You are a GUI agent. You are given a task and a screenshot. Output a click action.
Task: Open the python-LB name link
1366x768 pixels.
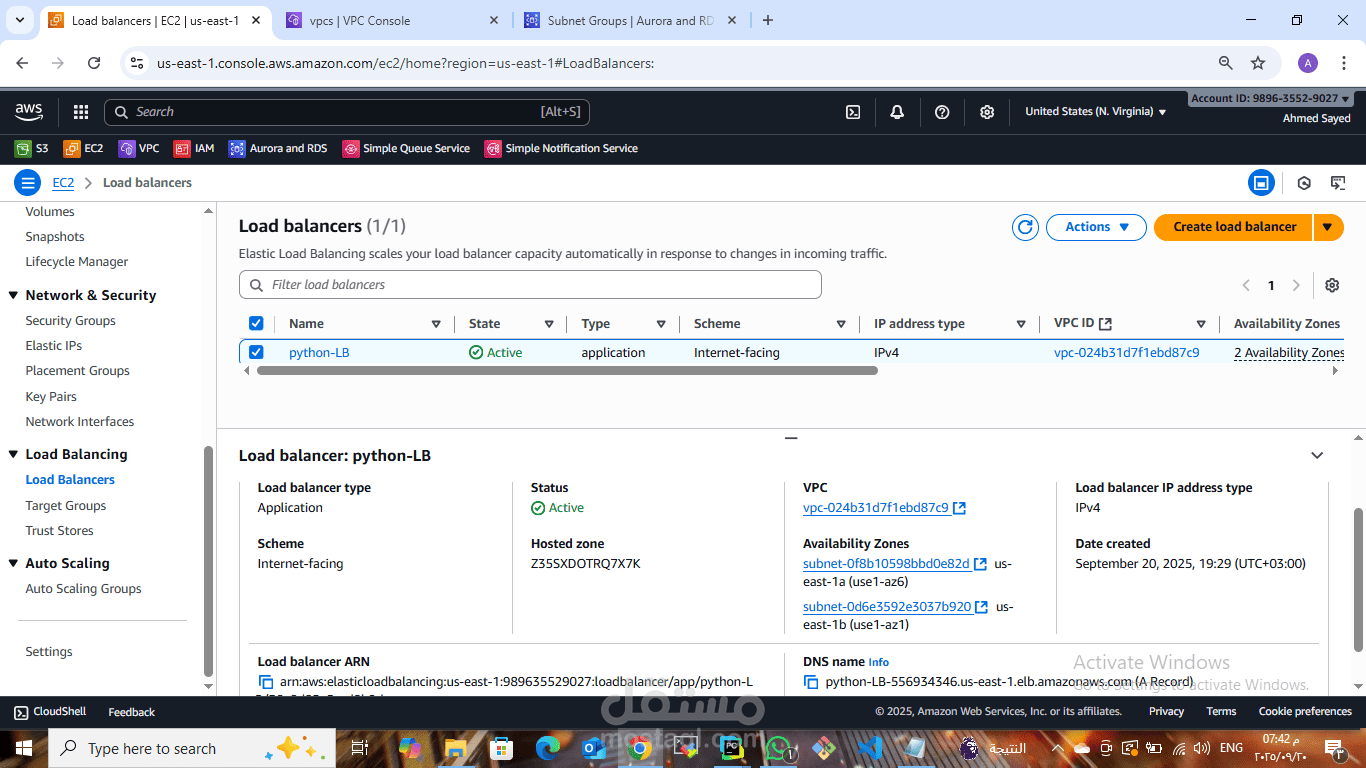(319, 352)
